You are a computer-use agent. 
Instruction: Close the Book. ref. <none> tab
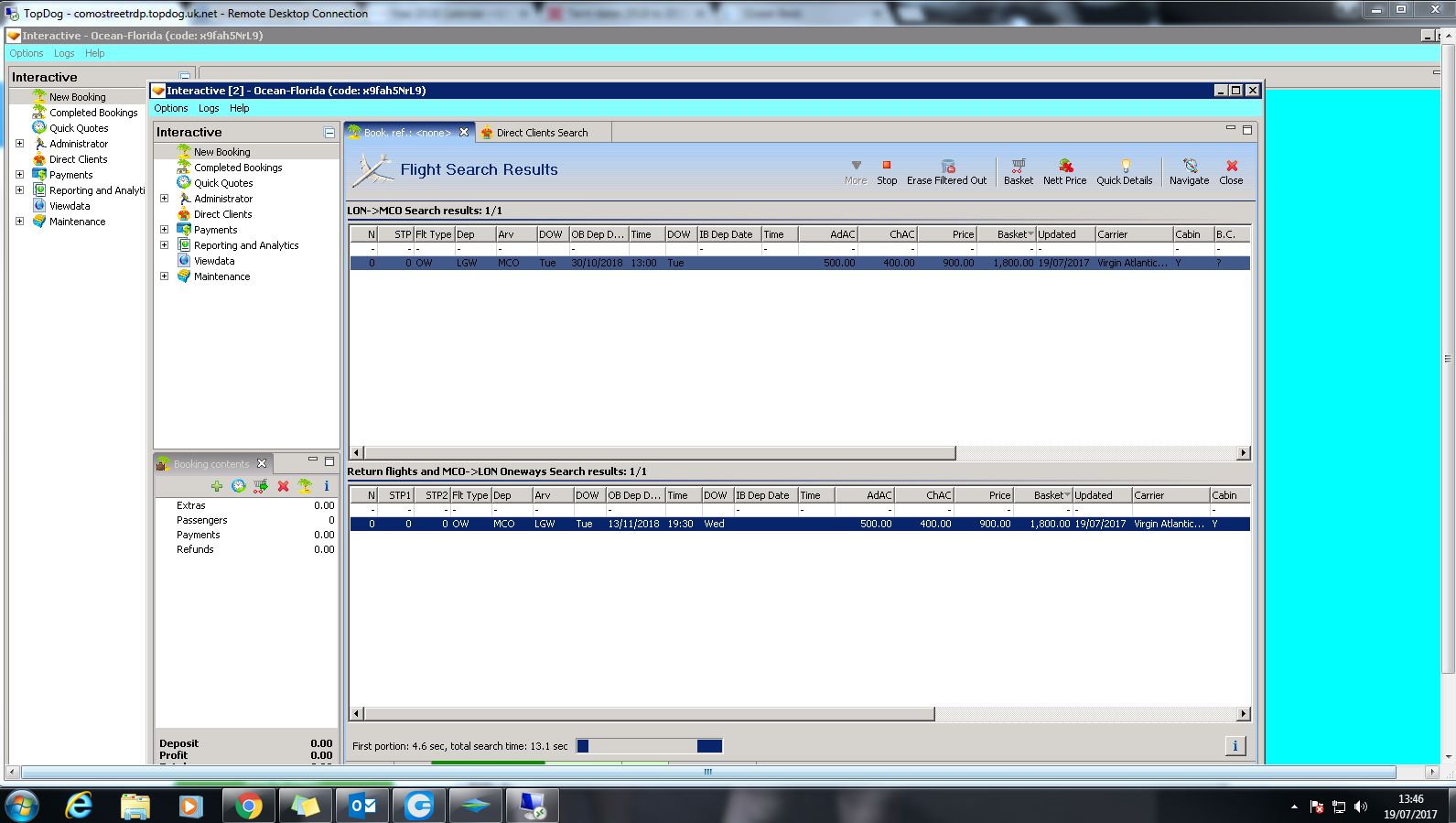pyautogui.click(x=464, y=132)
